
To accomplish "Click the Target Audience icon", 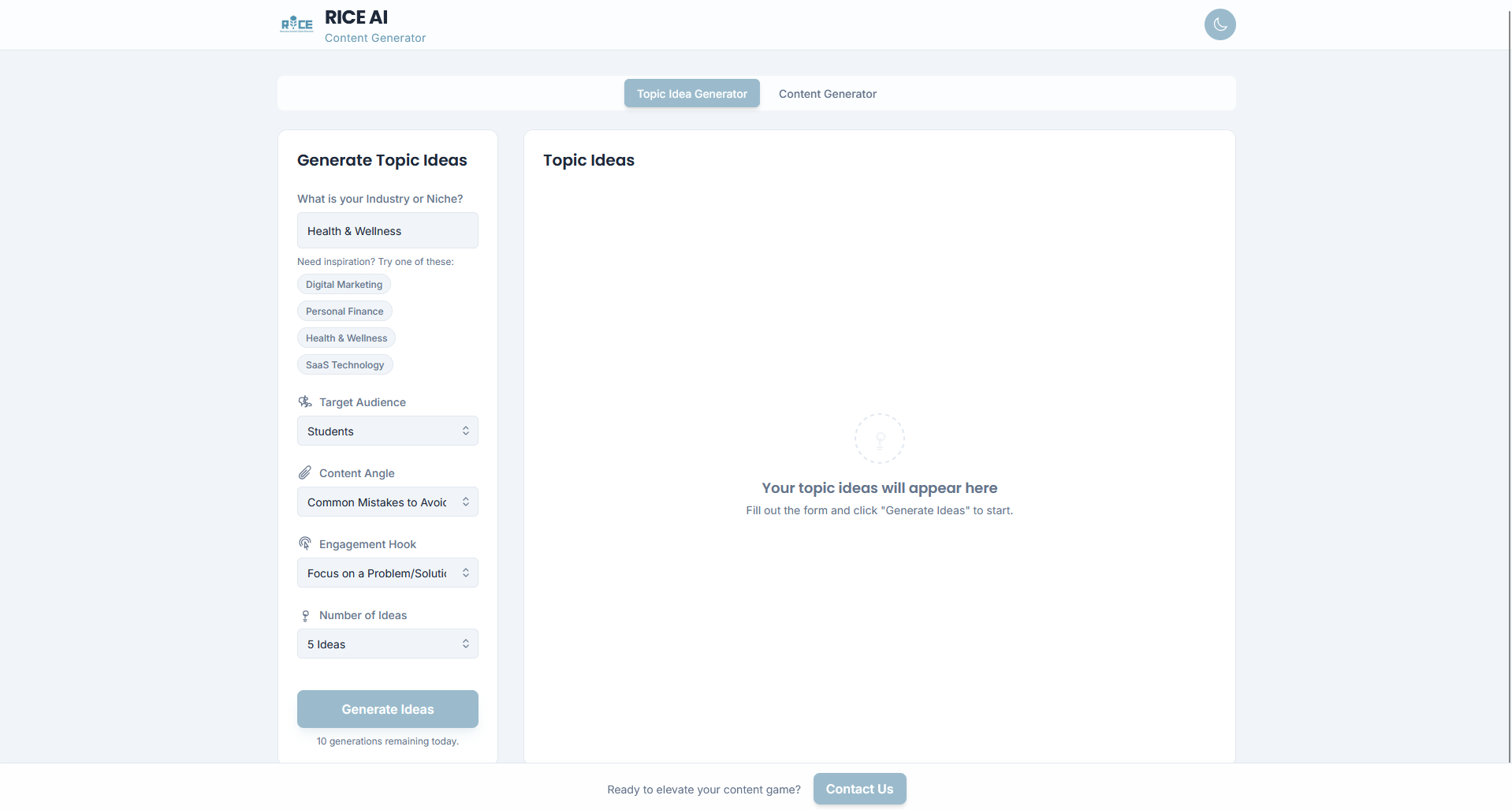I will pos(305,402).
